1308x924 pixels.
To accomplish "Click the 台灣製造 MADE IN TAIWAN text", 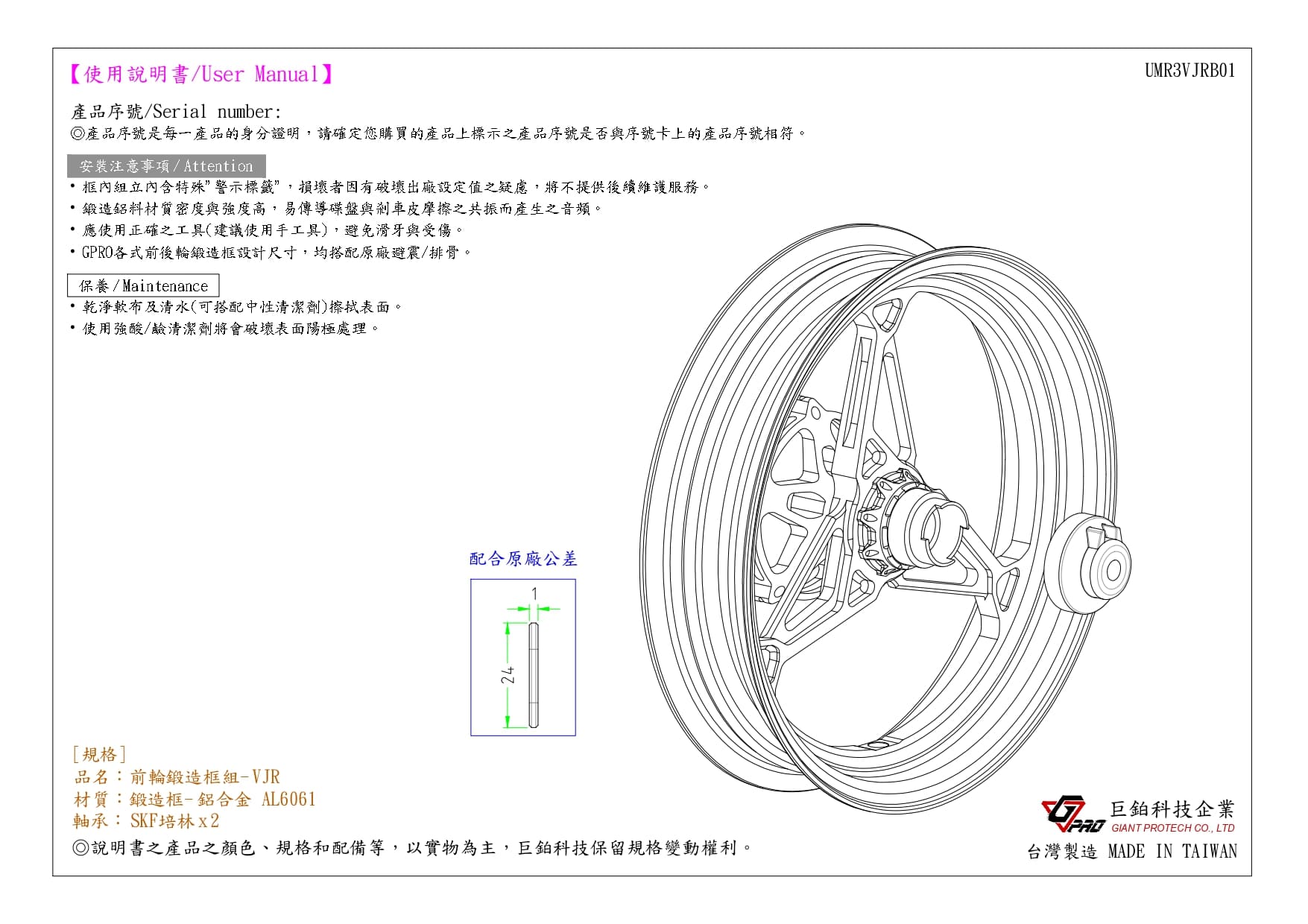I will coord(1132,852).
